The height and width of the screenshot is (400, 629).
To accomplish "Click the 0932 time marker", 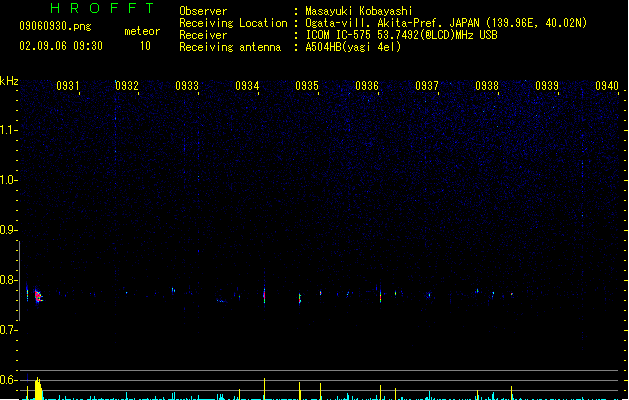I will pos(127,86).
